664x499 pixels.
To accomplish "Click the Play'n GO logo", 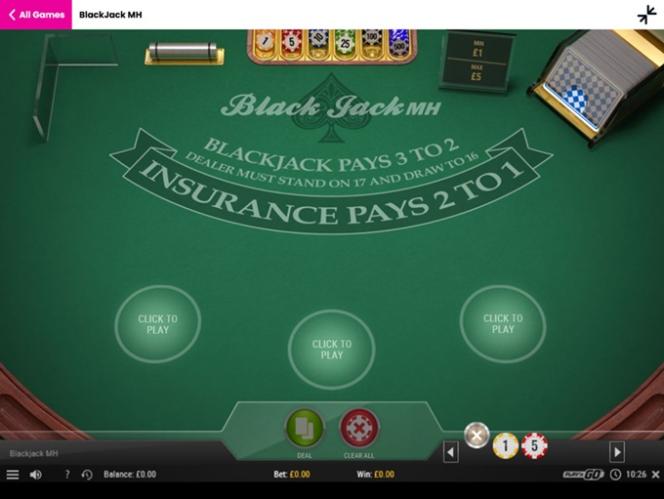I will (583, 474).
